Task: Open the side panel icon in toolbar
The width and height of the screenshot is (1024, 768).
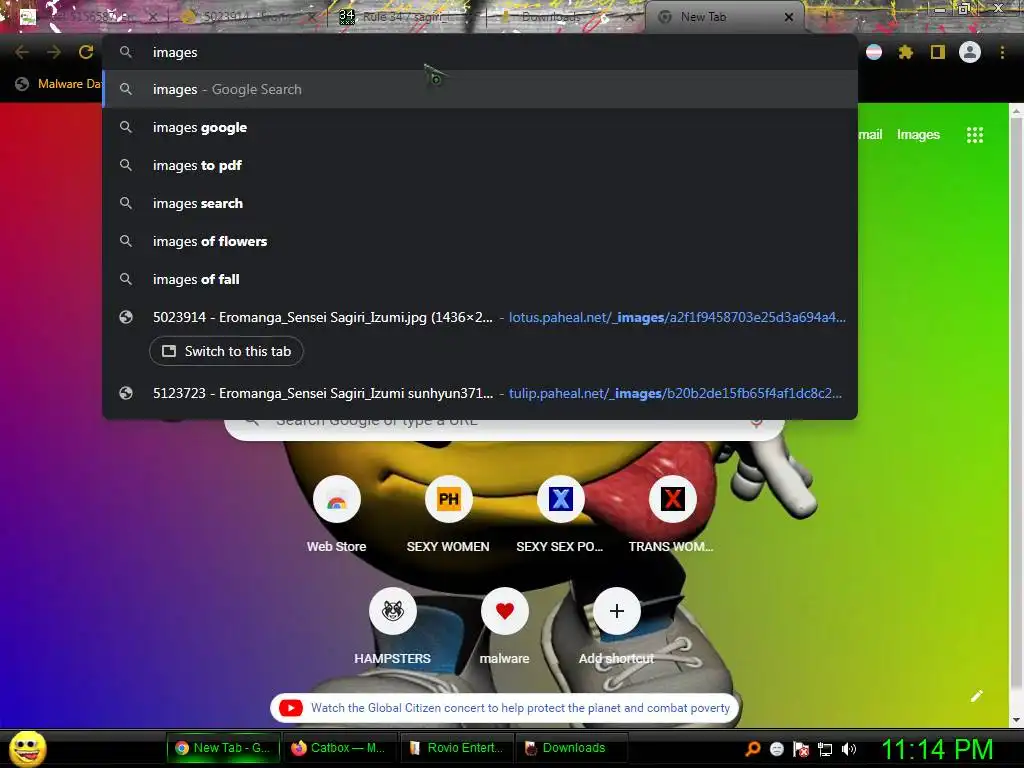Action: pos(937,52)
